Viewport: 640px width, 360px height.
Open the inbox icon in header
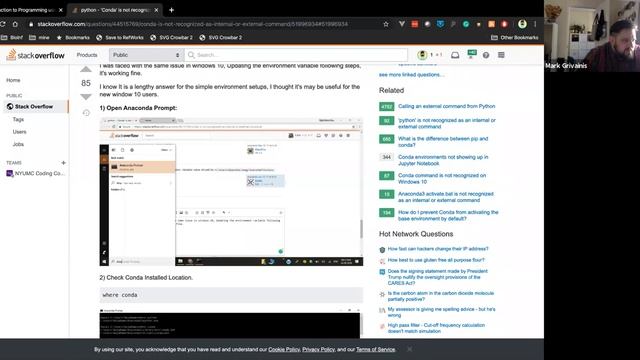tap(455, 55)
